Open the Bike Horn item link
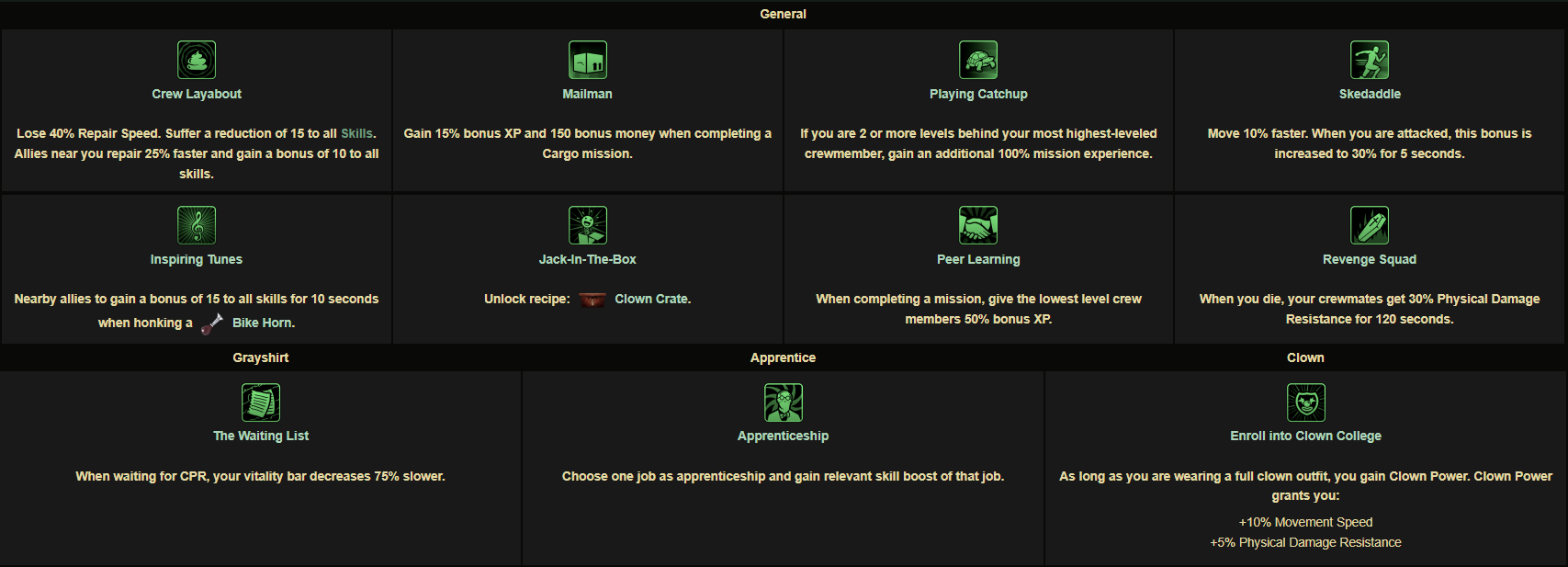 click(x=263, y=323)
